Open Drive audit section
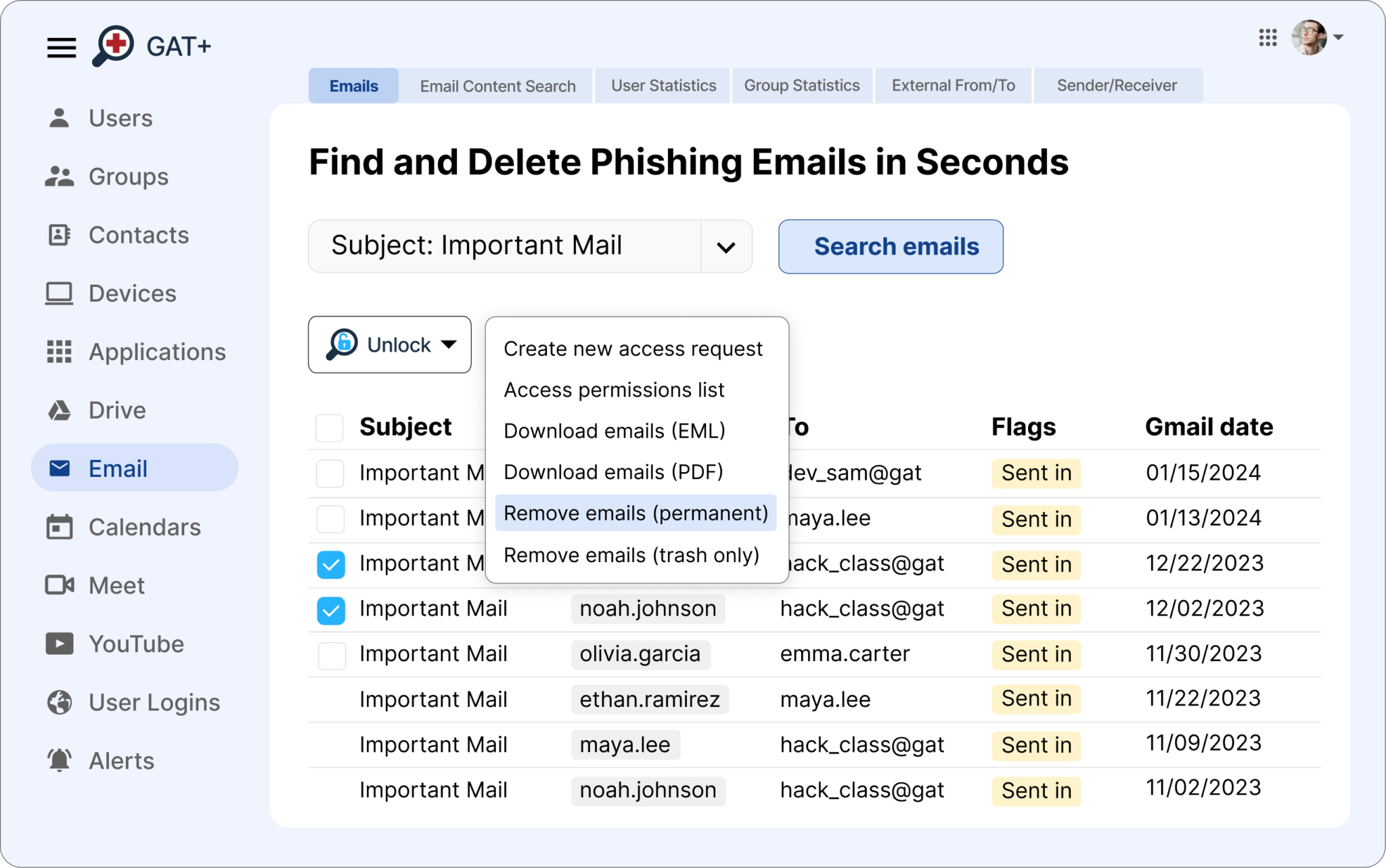Image resolution: width=1386 pixels, height=868 pixels. click(96, 410)
